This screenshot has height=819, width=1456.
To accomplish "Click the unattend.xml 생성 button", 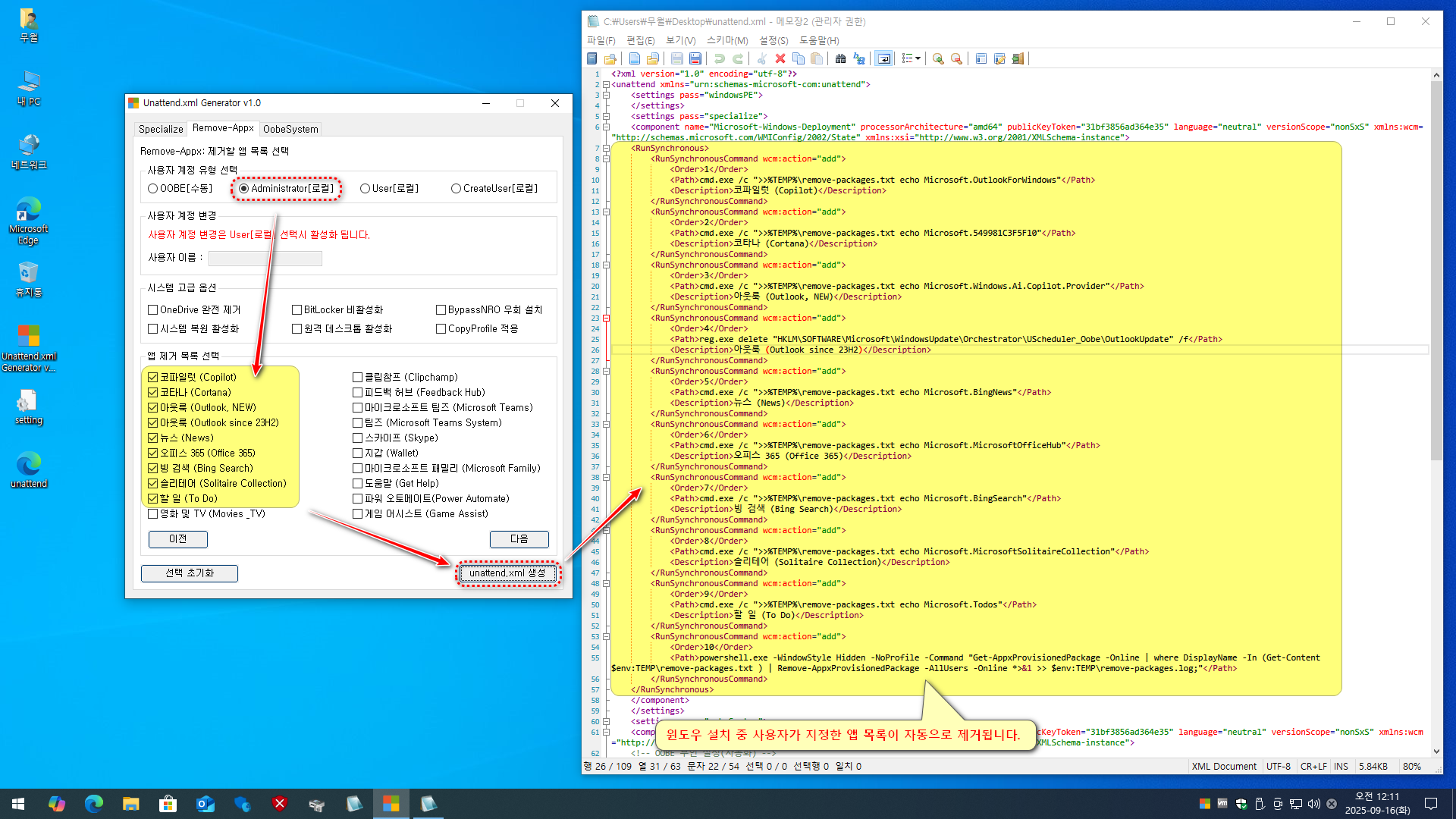I will 507,573.
